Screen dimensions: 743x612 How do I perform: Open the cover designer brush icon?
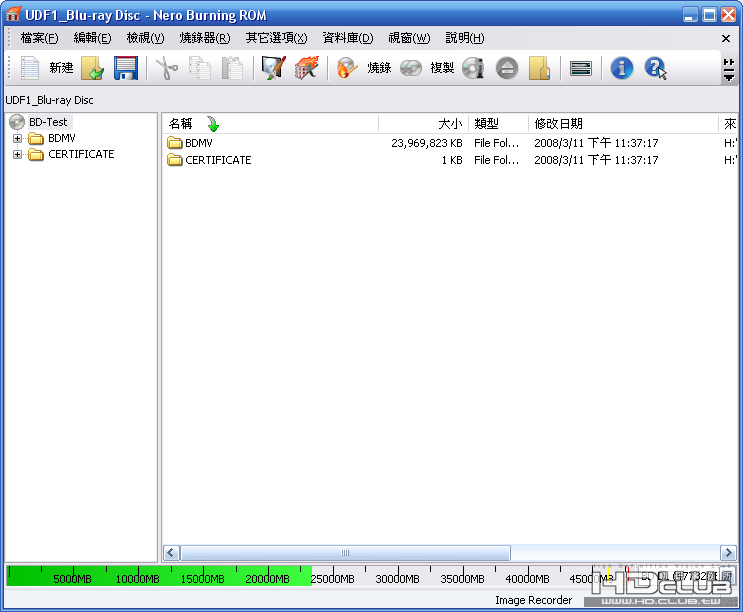click(273, 68)
